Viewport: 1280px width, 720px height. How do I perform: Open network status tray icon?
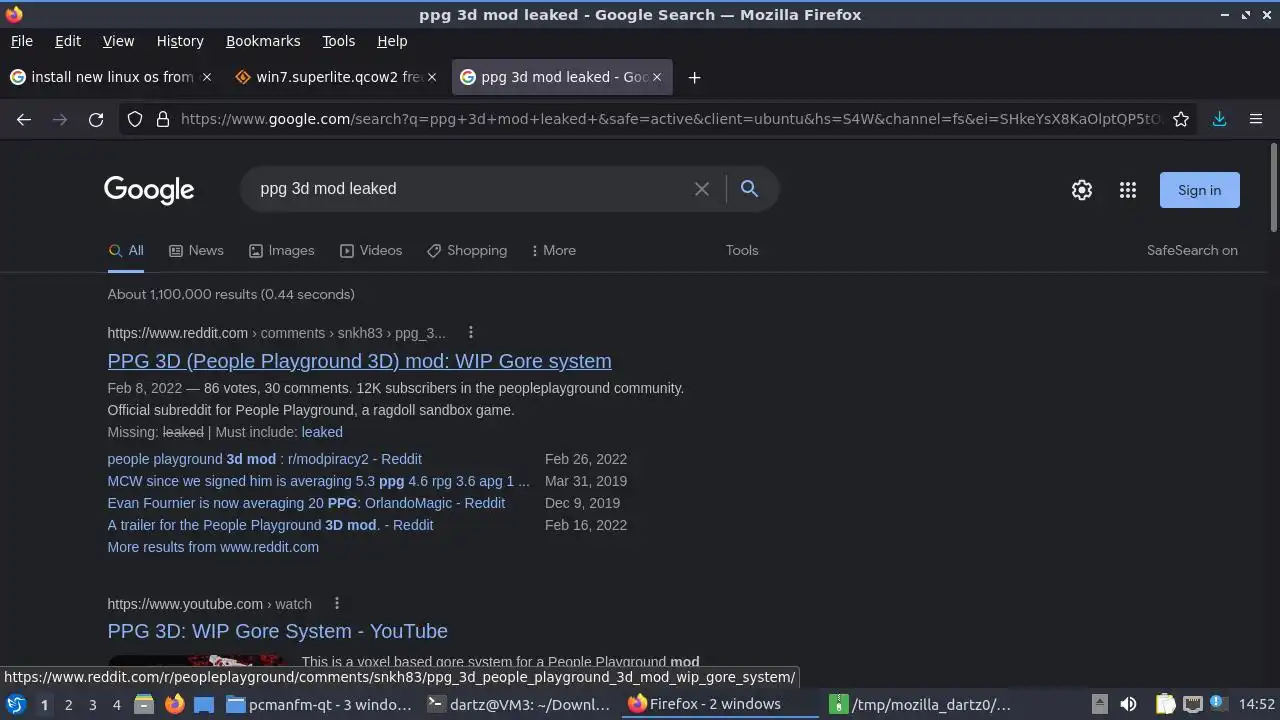point(1192,704)
